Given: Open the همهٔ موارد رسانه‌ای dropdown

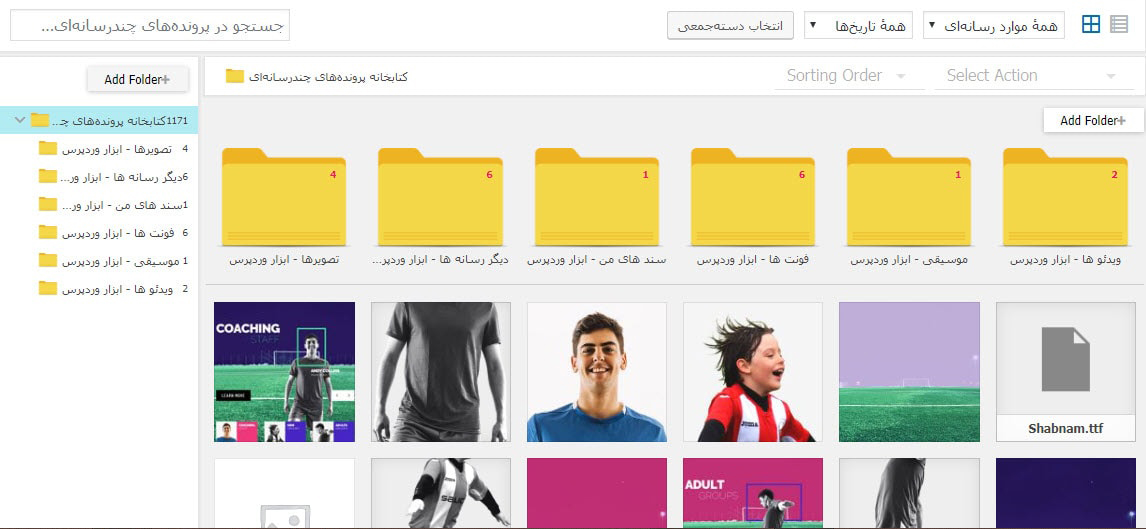Looking at the screenshot, I should 994,26.
